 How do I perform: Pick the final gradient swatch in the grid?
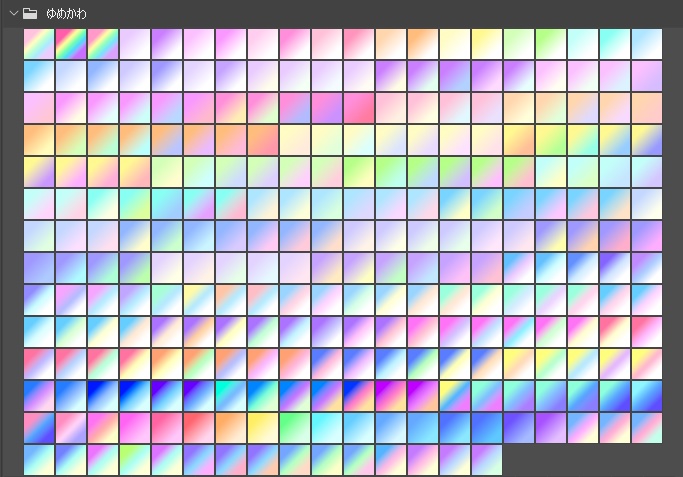point(487,460)
